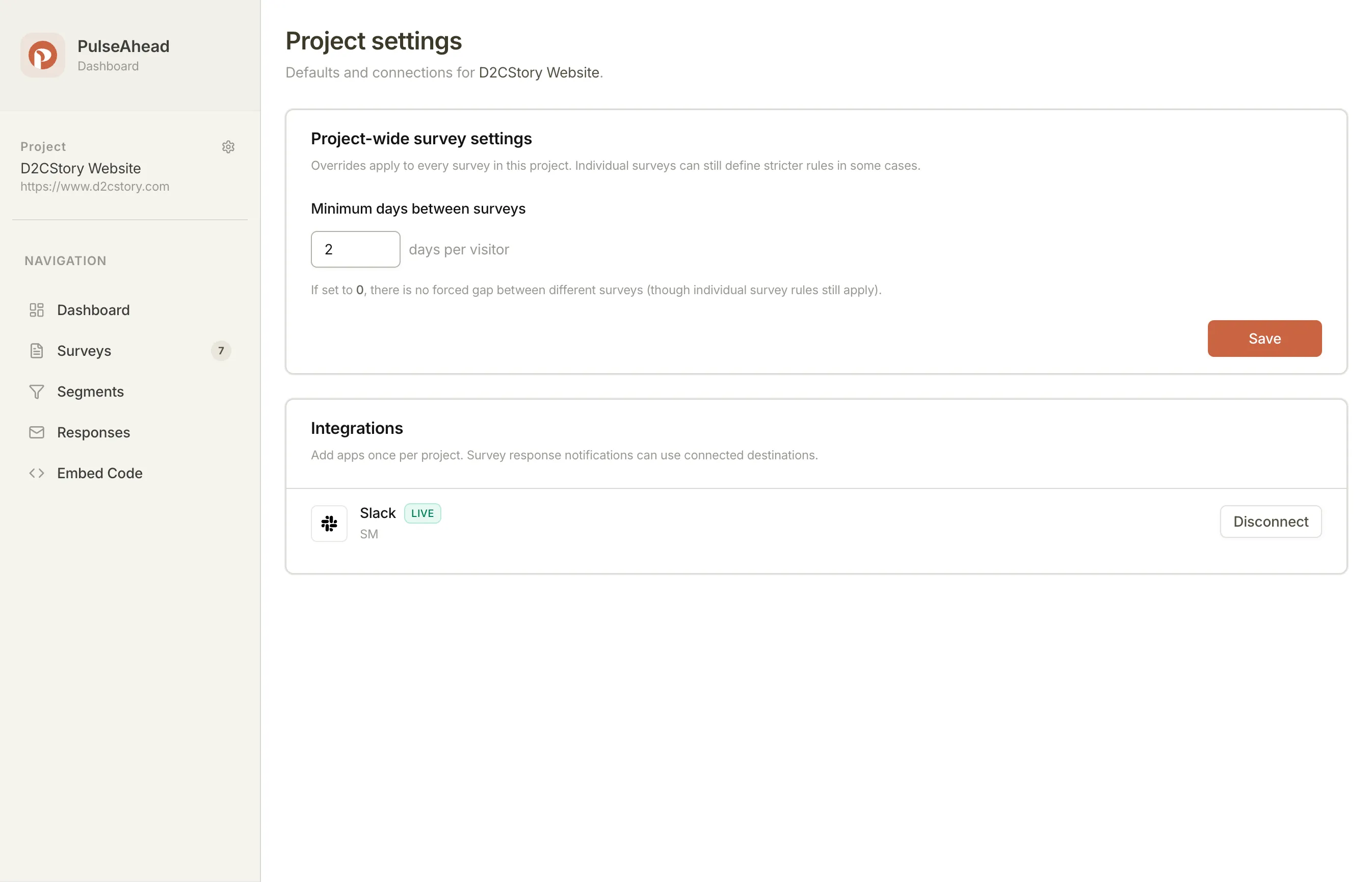
Task: Select the Dashboard grid icon in navigation
Action: pos(37,310)
